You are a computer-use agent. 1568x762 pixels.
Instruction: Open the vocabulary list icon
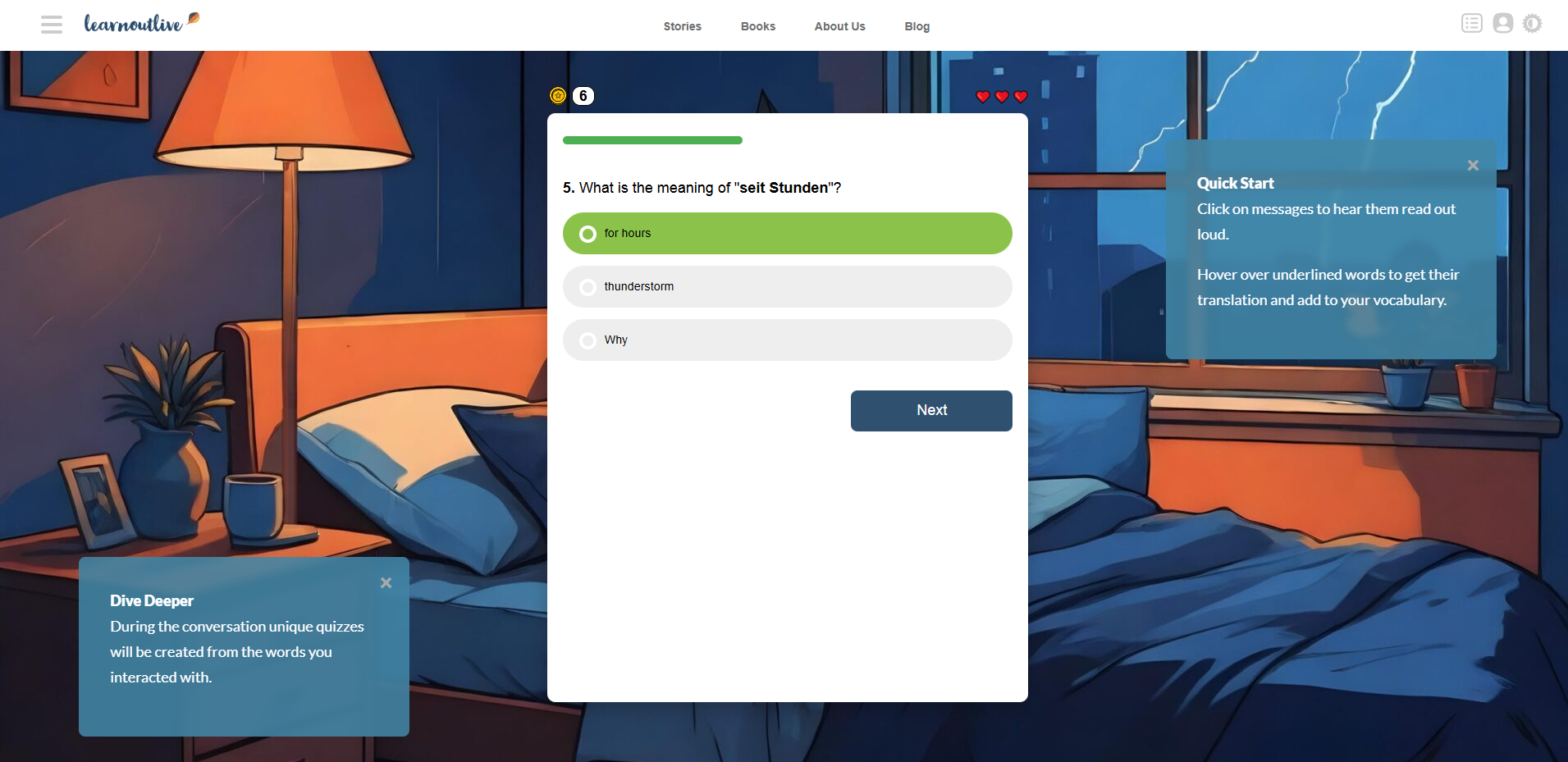pyautogui.click(x=1472, y=23)
